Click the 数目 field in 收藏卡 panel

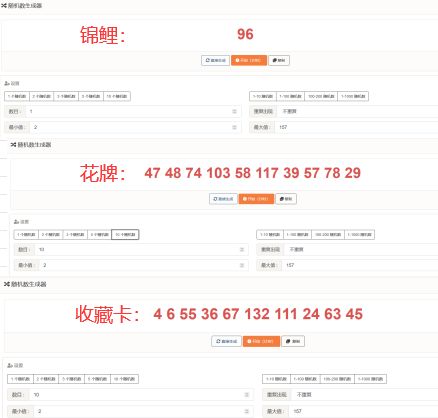click(x=141, y=395)
